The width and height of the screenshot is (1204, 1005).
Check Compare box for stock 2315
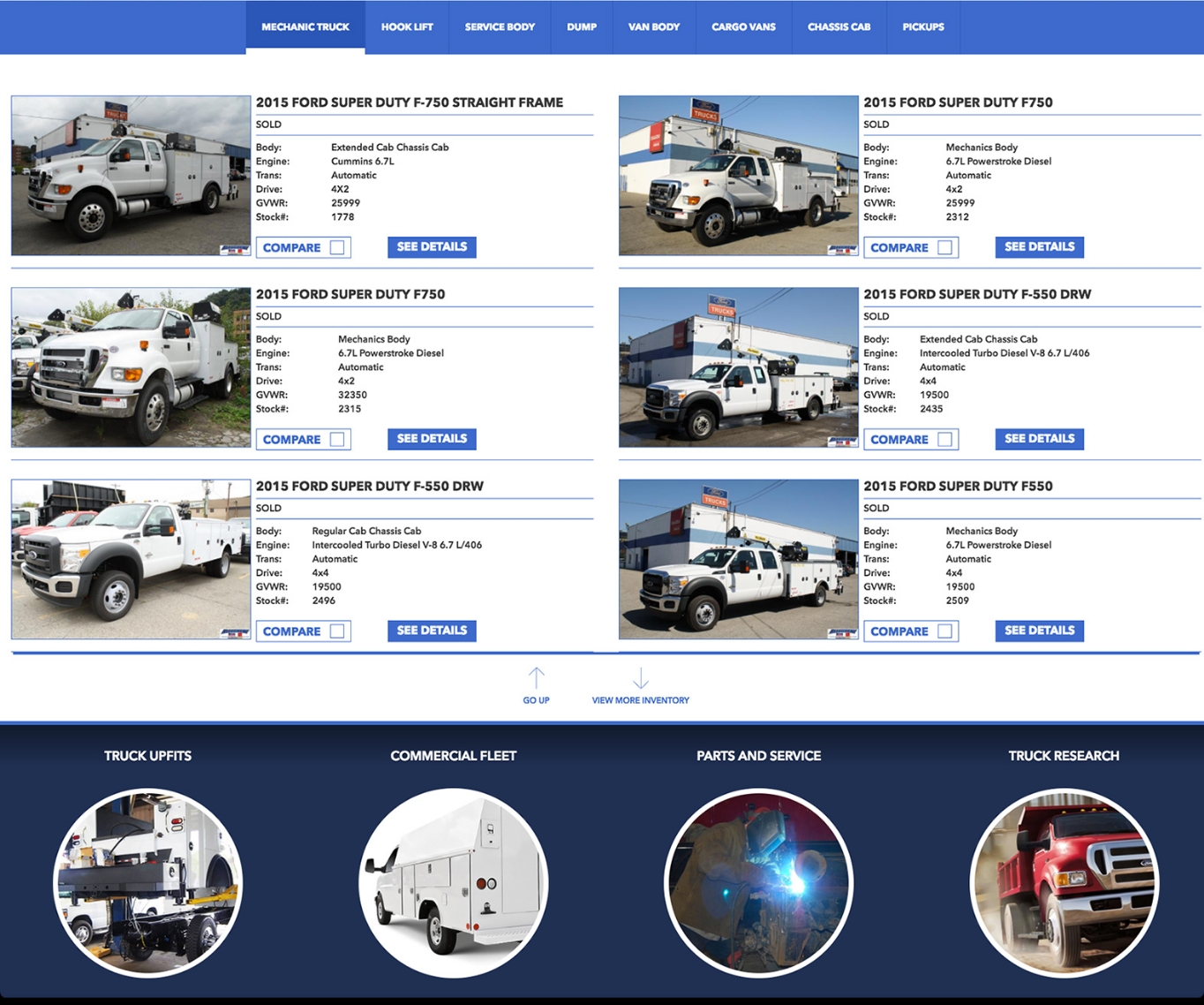(x=337, y=439)
